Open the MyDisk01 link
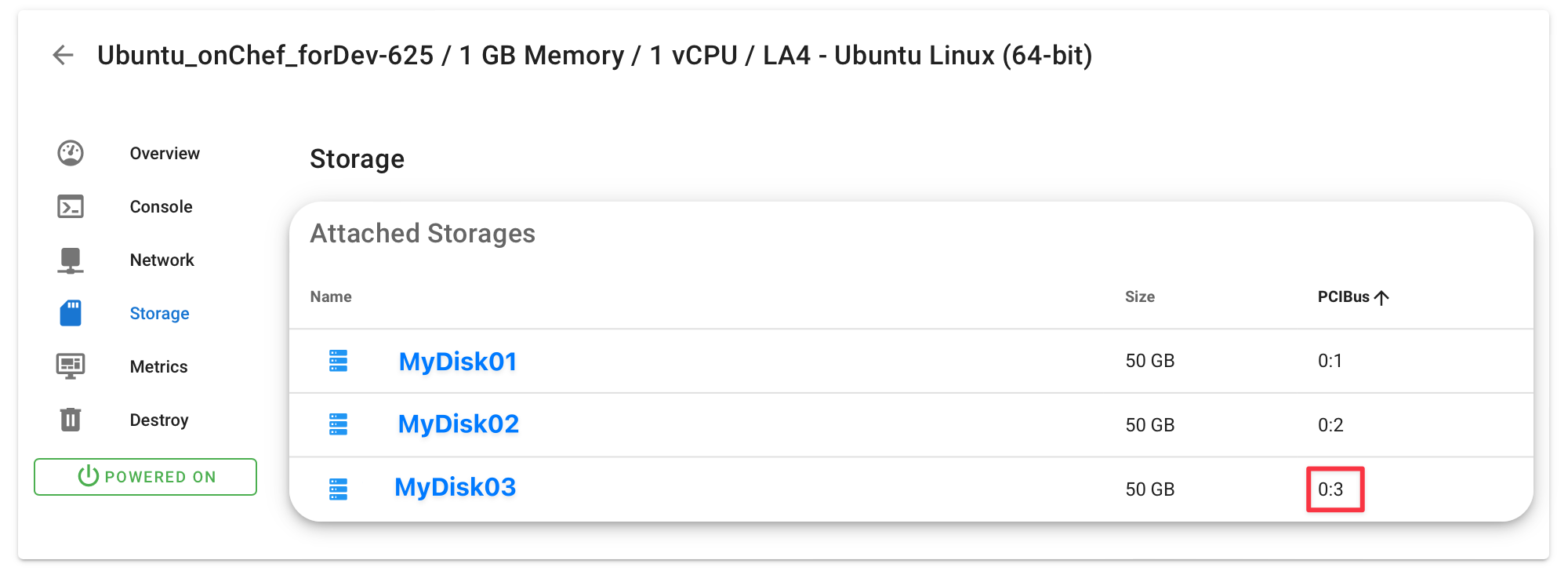1568x582 pixels. click(x=458, y=362)
